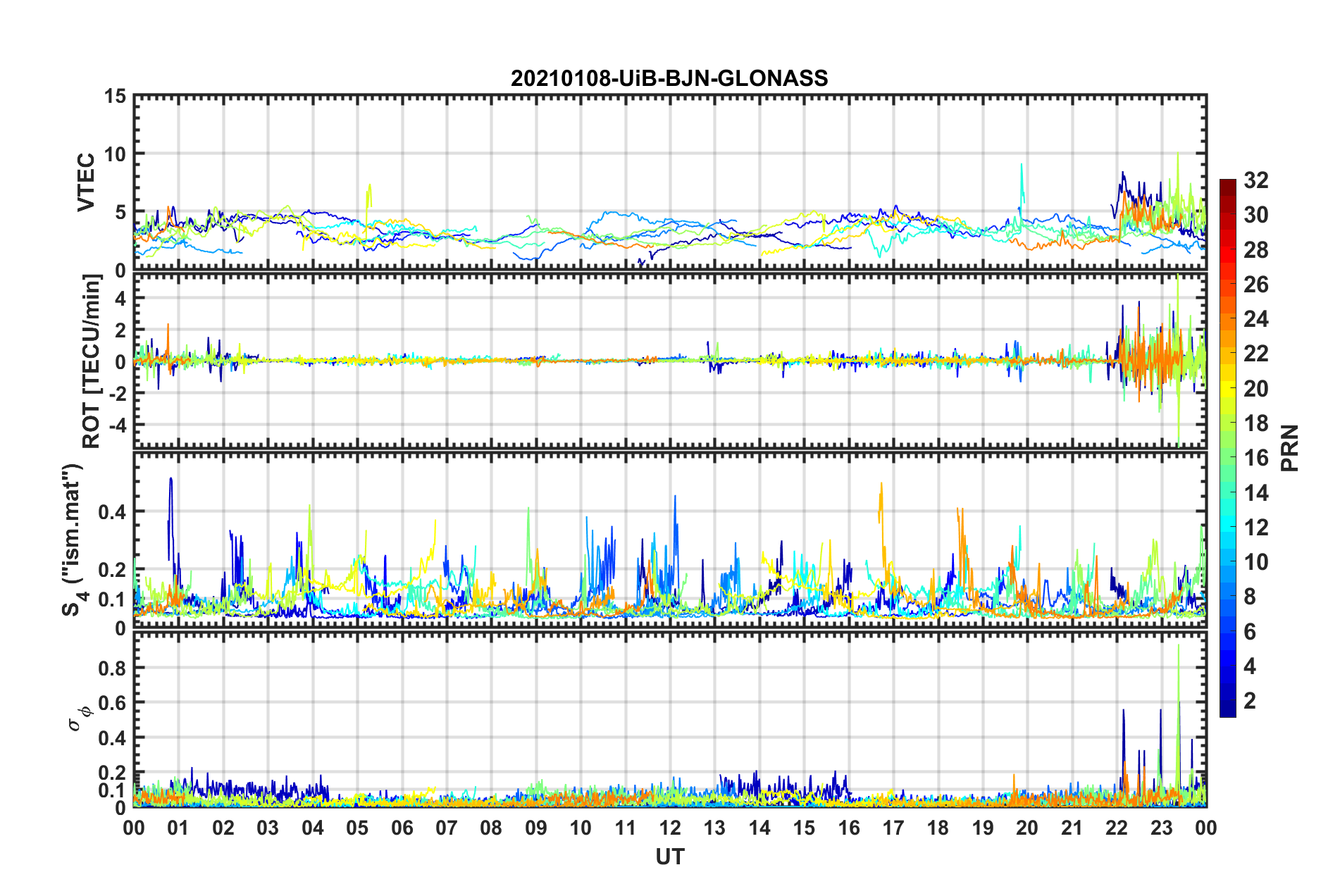Click the UT axis tick label 05
The width and height of the screenshot is (1340, 896).
point(357,828)
